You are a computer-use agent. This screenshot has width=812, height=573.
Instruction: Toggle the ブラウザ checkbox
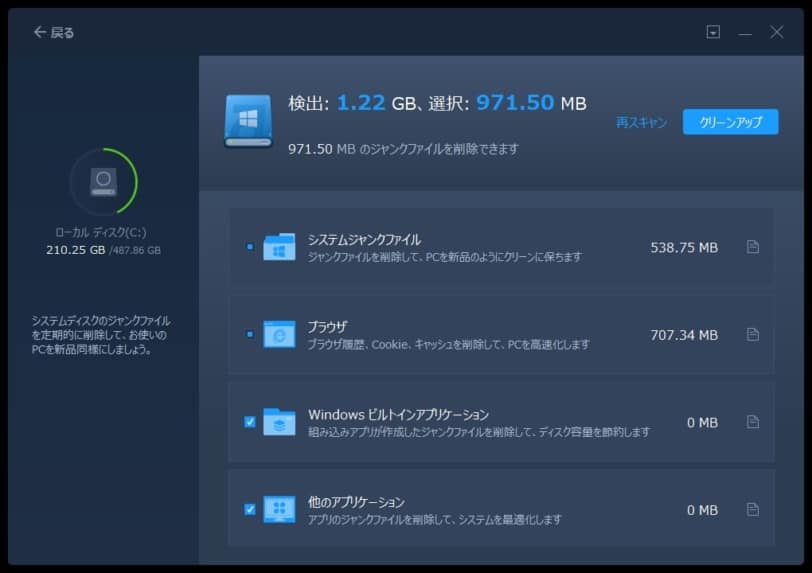click(250, 334)
